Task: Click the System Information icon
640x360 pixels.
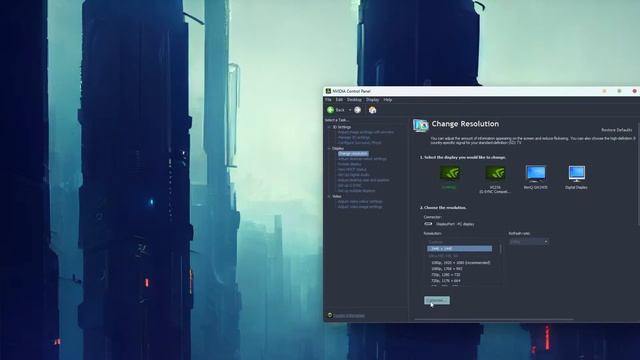Action: point(330,315)
